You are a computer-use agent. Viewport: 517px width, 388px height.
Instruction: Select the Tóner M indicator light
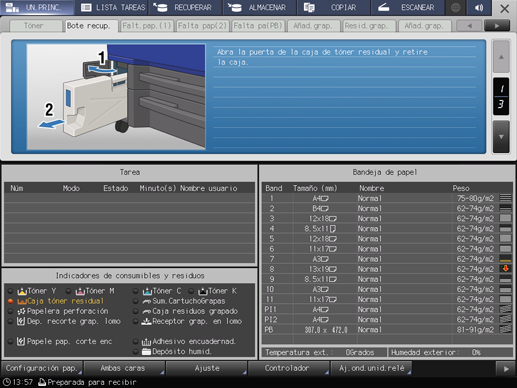click(x=68, y=291)
